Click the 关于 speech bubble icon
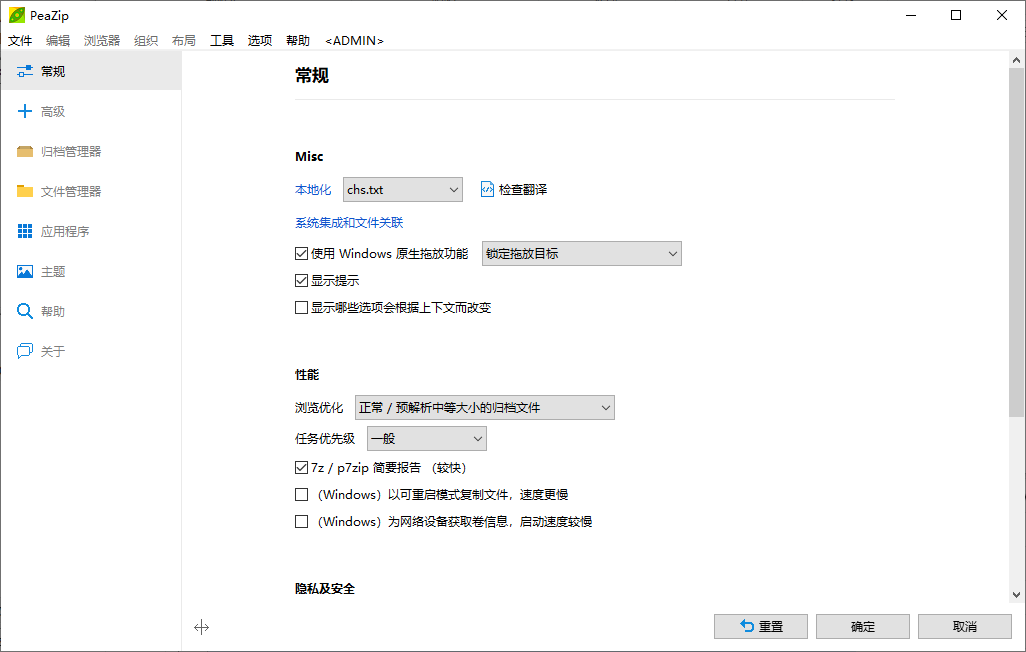The width and height of the screenshot is (1026, 652). (x=25, y=351)
